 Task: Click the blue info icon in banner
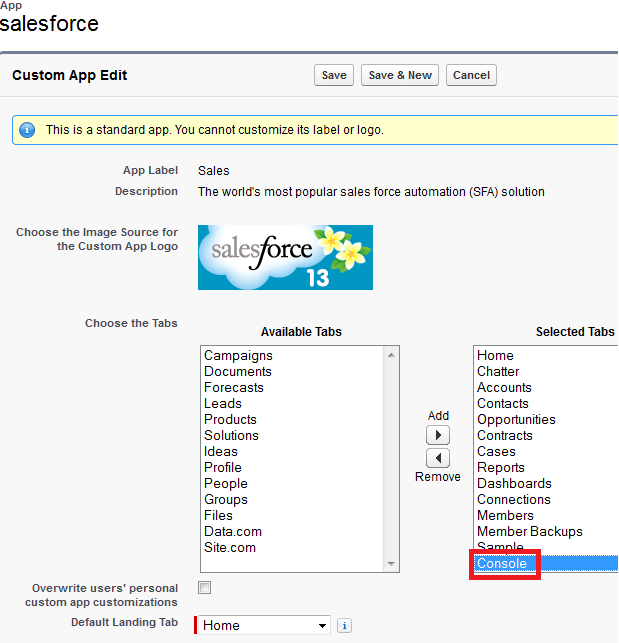(27, 130)
